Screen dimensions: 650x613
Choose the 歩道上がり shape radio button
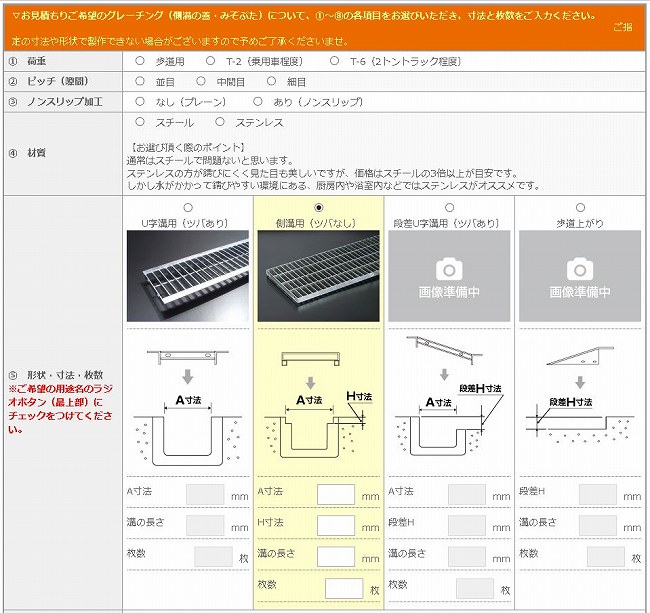tap(578, 207)
